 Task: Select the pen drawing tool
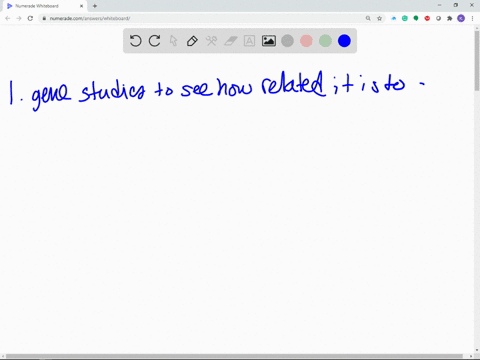click(x=192, y=41)
